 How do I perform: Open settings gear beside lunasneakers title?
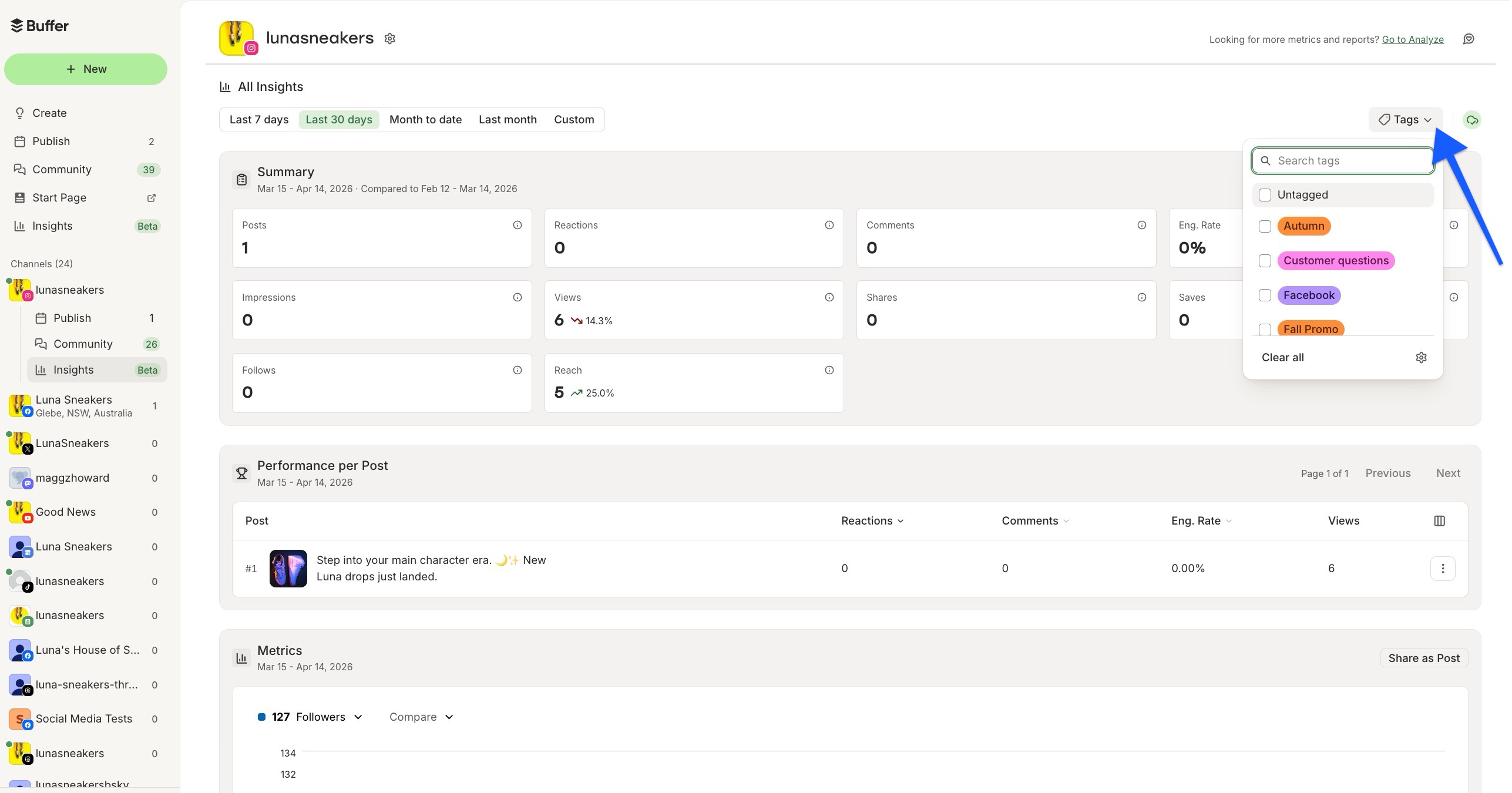click(x=389, y=38)
